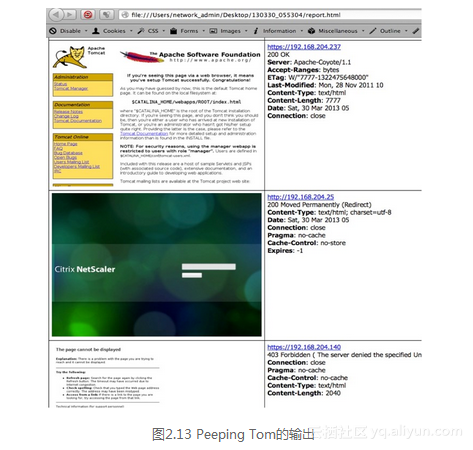Viewport: 473px width, 450px height.
Task: Expand the Miscellaneous dropdown arrow
Action: [x=363, y=31]
